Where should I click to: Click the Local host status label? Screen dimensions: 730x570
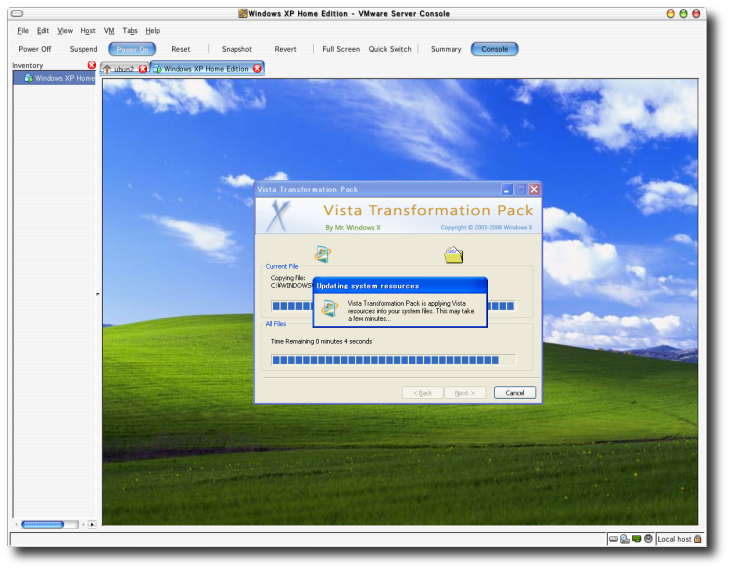[674, 539]
